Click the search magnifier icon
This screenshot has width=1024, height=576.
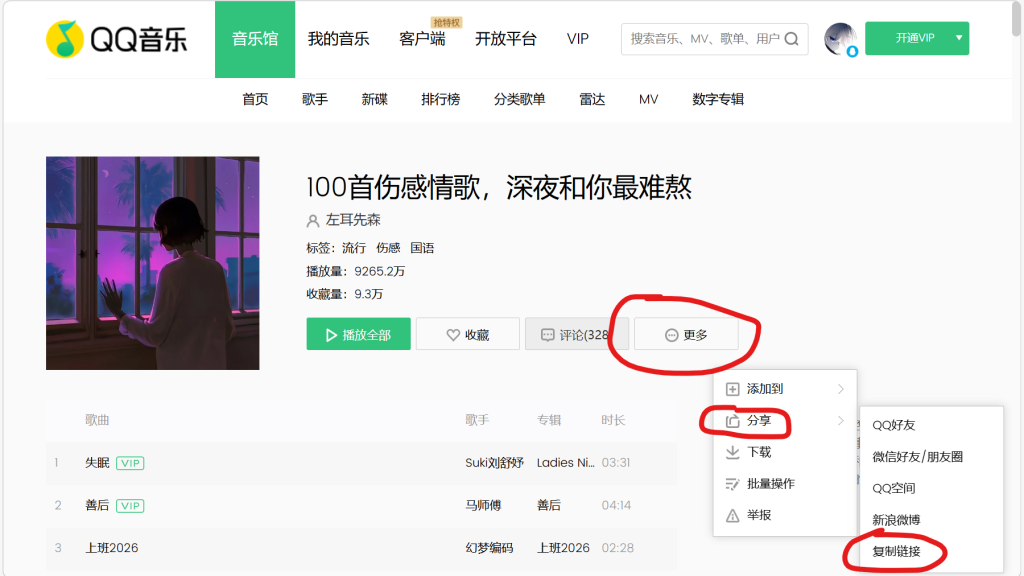791,39
